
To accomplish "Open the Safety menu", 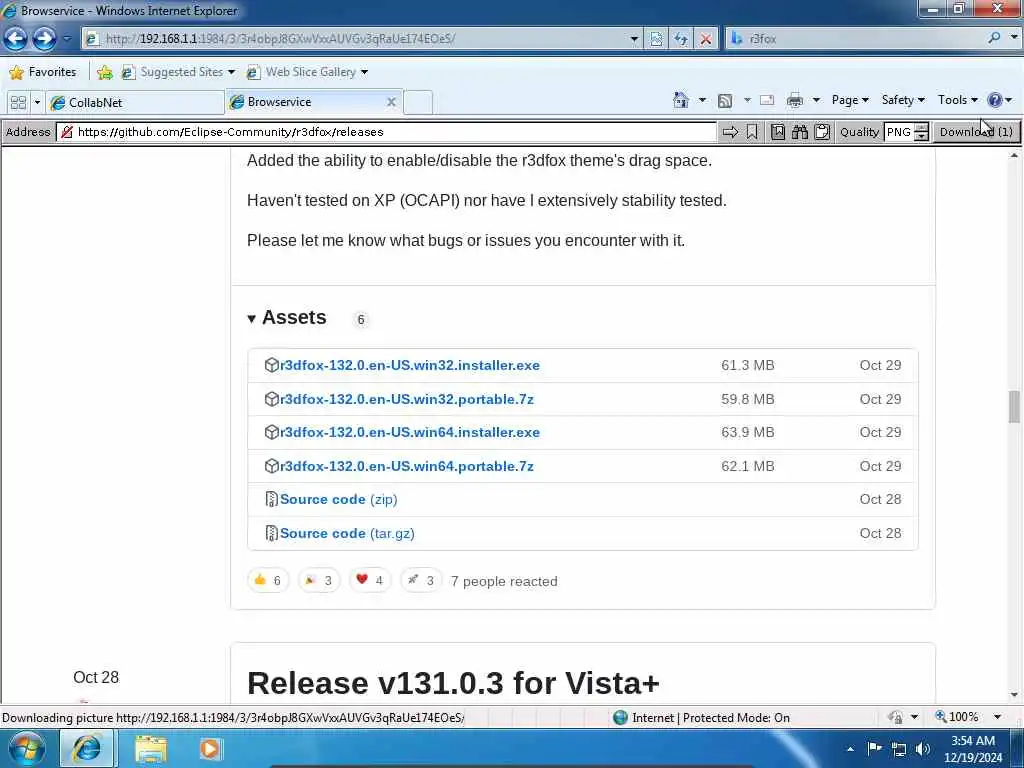I will [903, 100].
